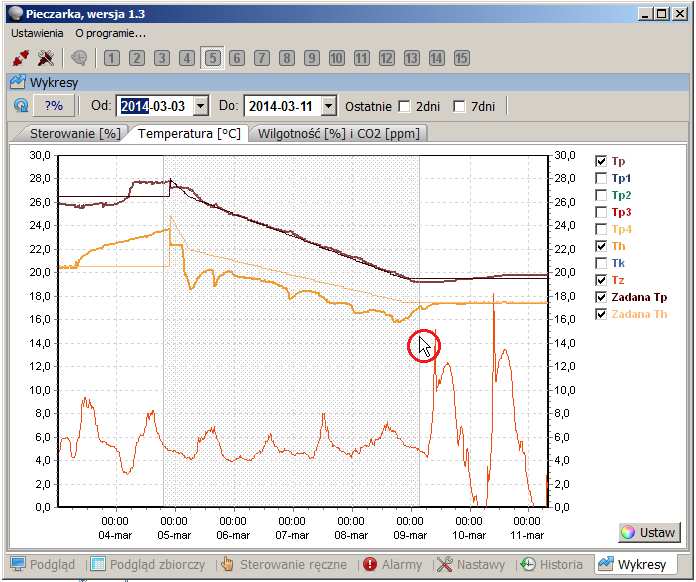Click the connect plug icon
696x582 pixels.
20,58
